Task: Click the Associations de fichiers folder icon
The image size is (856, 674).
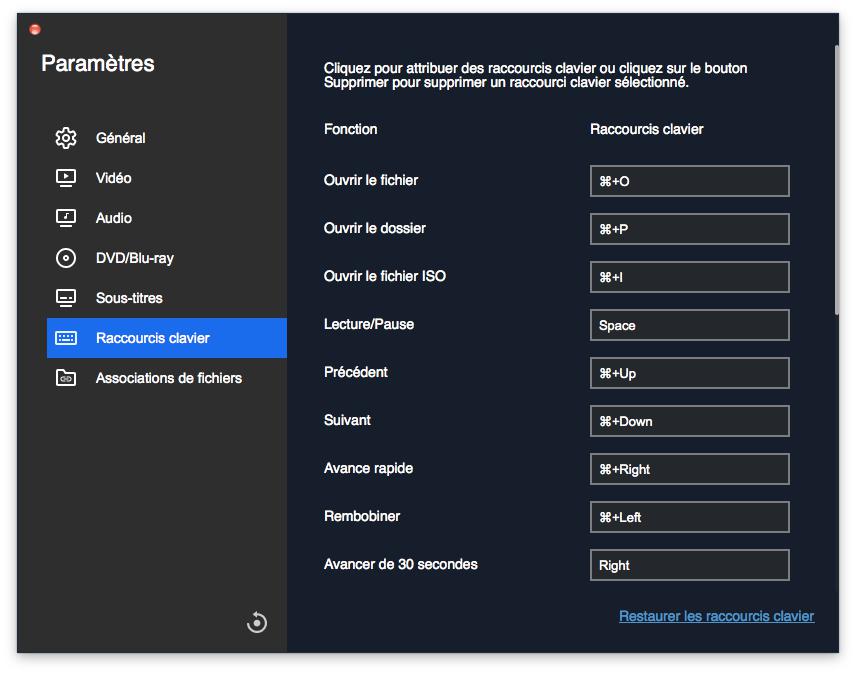Action: point(66,378)
